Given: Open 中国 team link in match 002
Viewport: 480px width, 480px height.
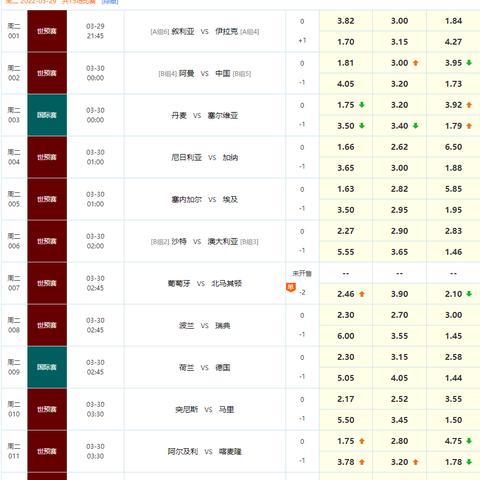Looking at the screenshot, I should (223, 74).
